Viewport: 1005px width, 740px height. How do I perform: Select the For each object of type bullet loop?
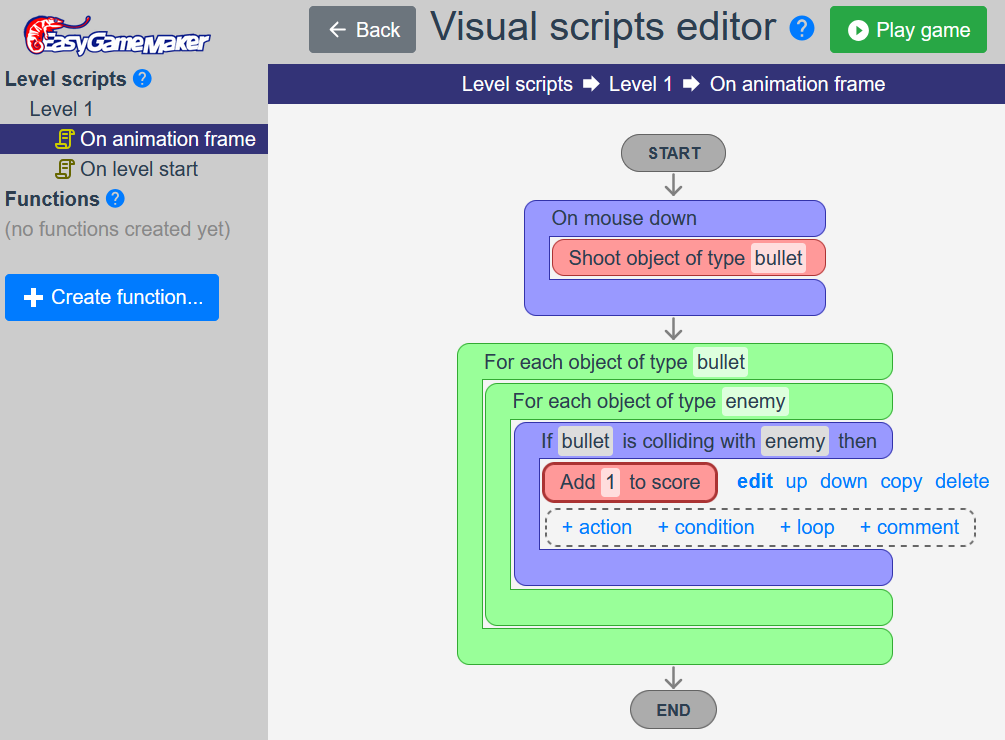674,362
